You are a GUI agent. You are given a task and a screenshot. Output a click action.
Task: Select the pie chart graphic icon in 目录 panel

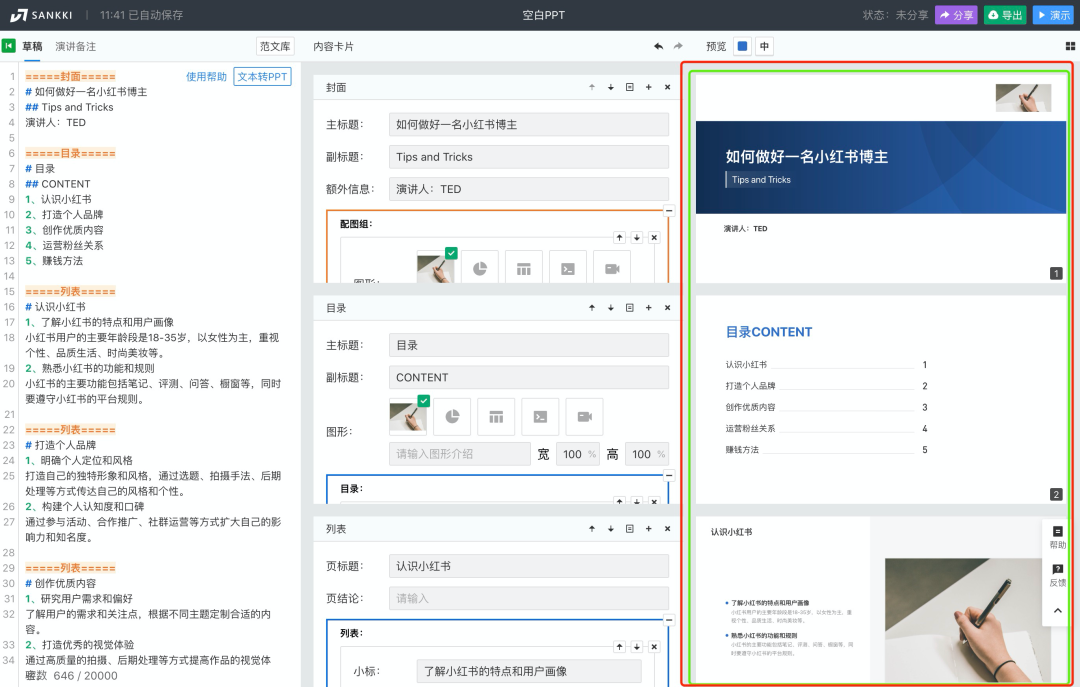pos(452,417)
